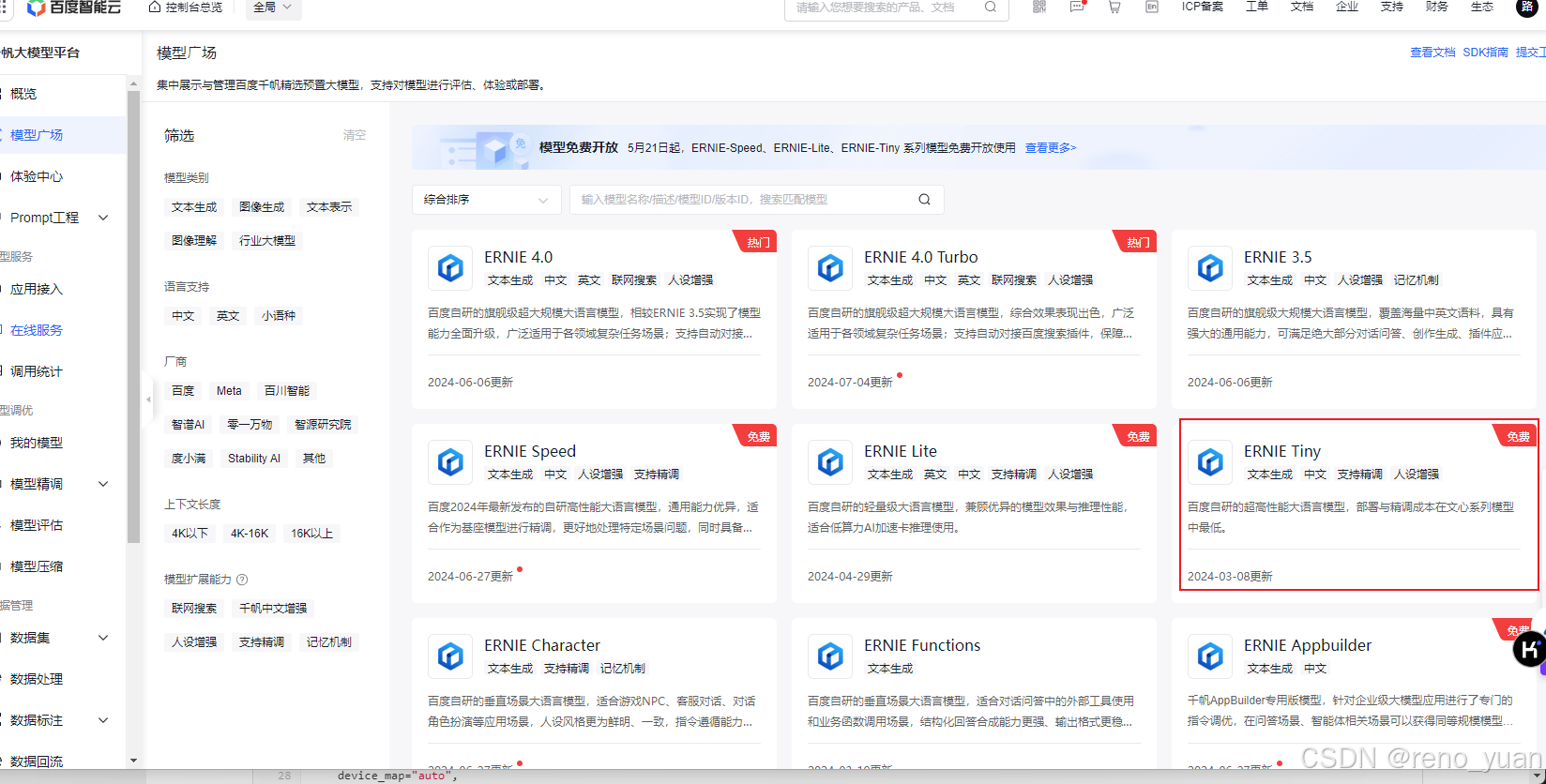Open 体验中心 in the sidebar
Screen dimensions: 1546x784
(x=37, y=176)
